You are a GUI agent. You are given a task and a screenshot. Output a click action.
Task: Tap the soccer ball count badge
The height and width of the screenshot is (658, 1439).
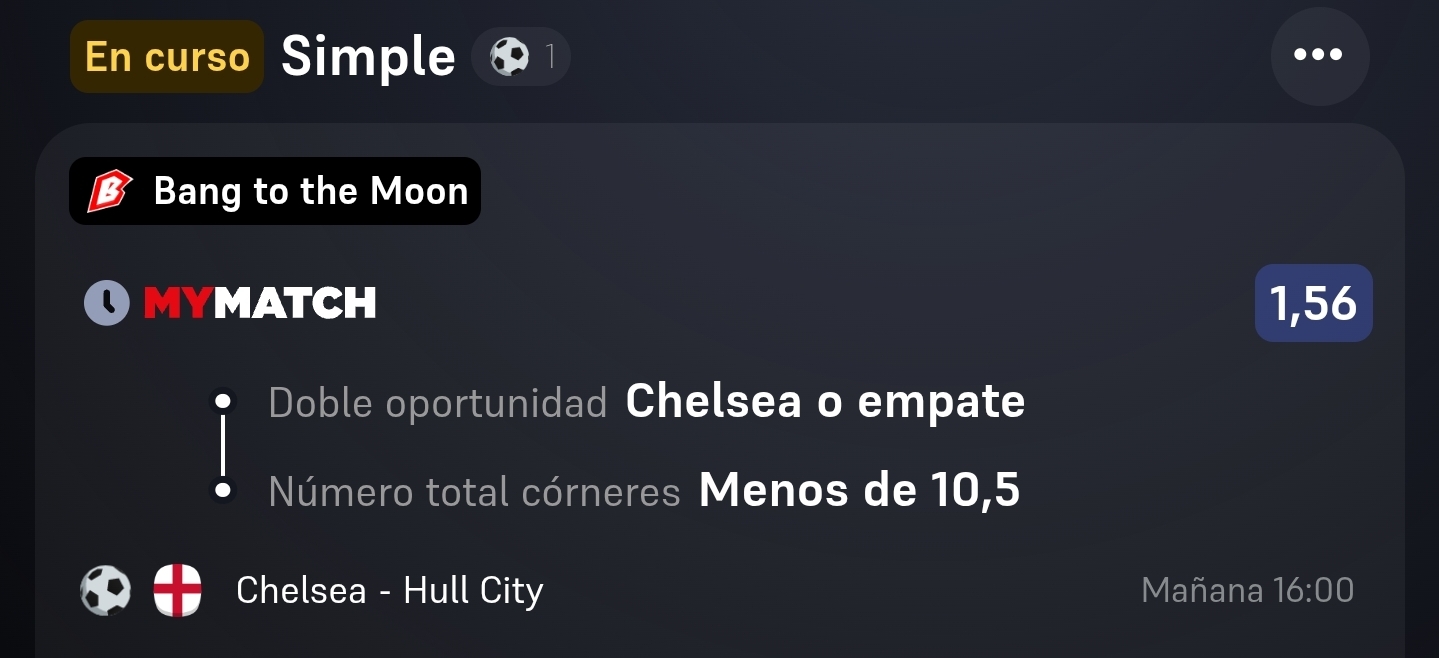pos(521,57)
